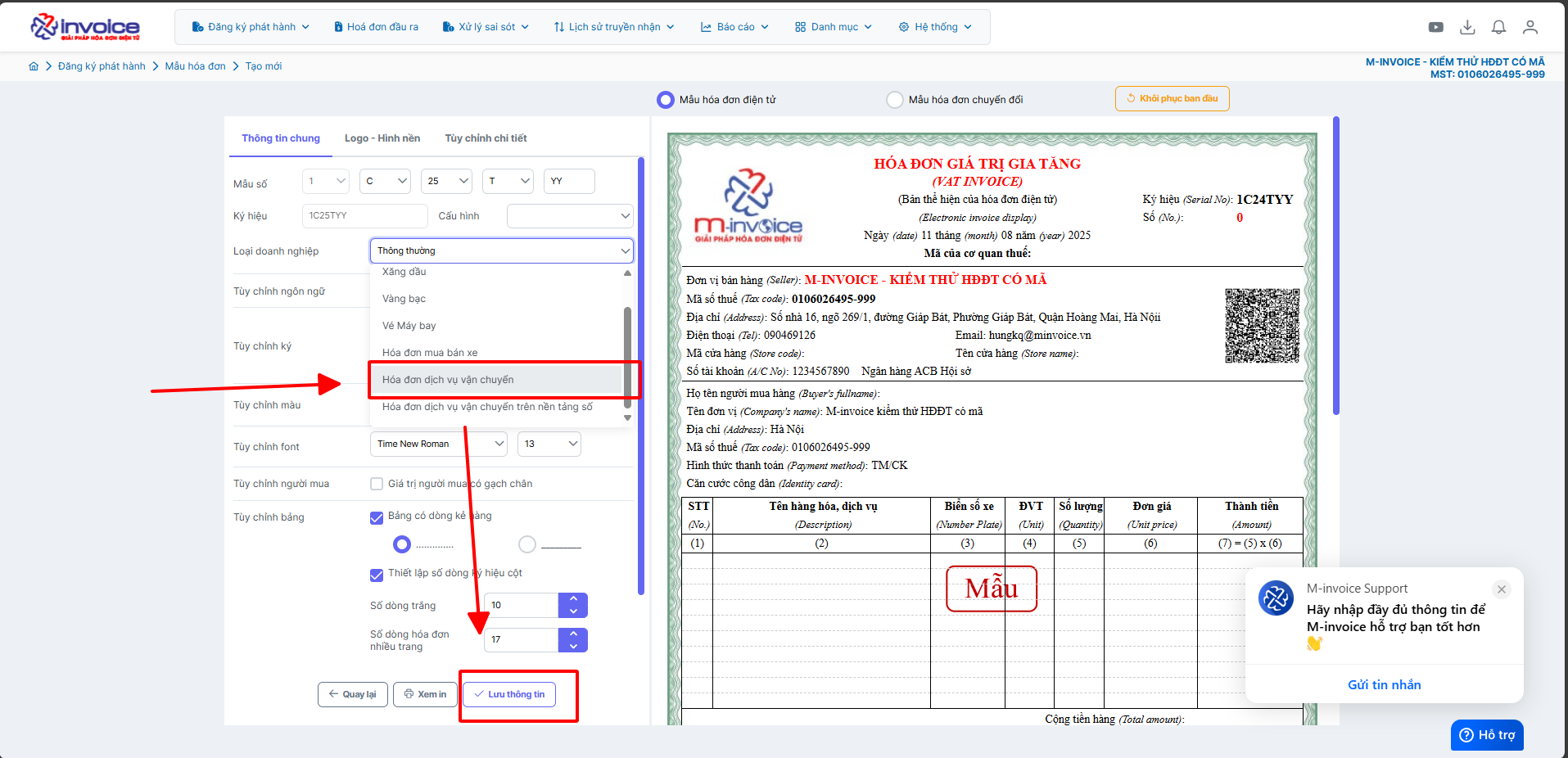Open the user account icon
The height and width of the screenshot is (758, 1568).
(1530, 27)
